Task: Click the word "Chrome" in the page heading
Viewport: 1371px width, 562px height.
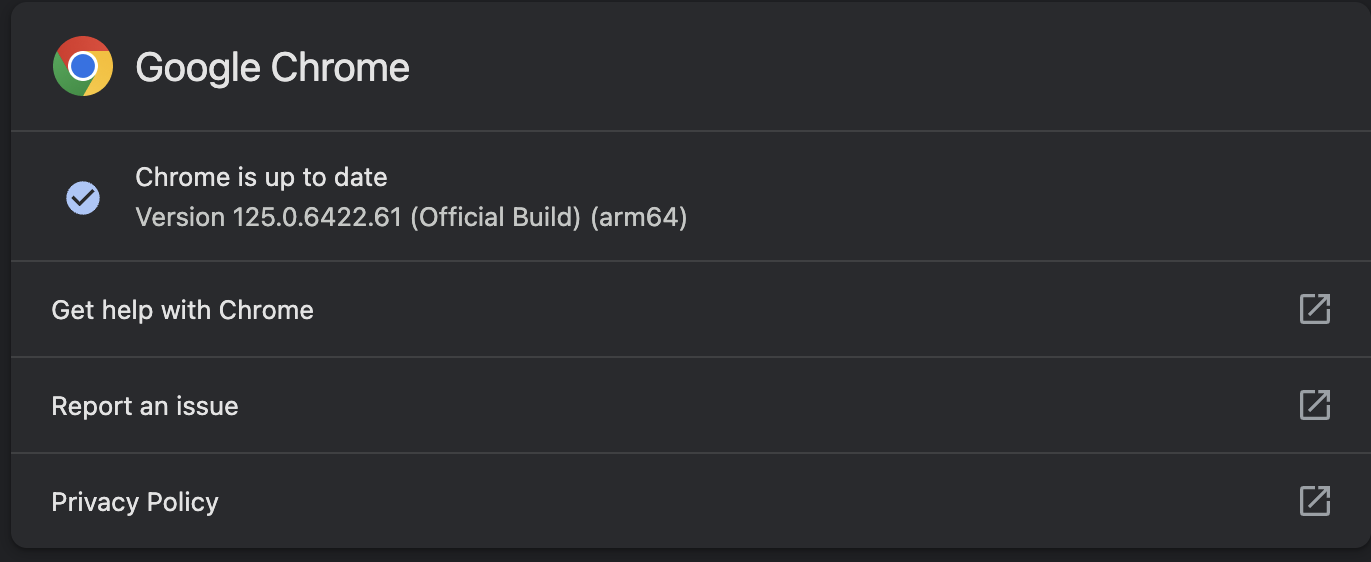Action: coord(341,68)
